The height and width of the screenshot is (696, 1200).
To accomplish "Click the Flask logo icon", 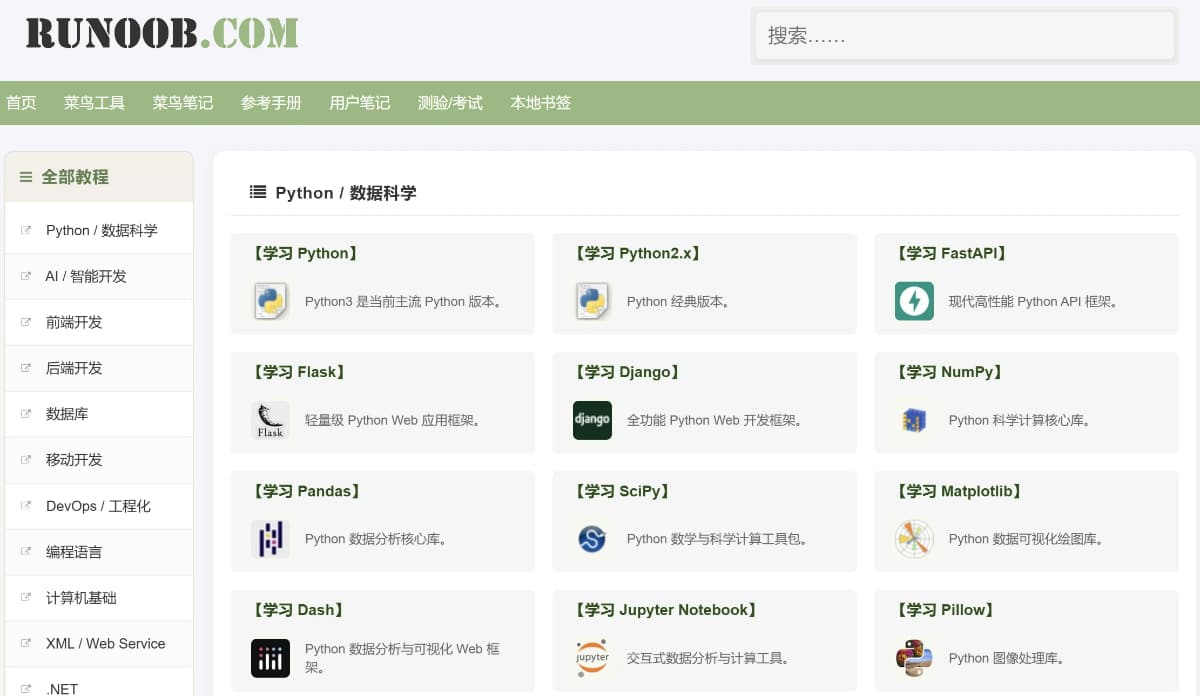I will click(x=270, y=420).
